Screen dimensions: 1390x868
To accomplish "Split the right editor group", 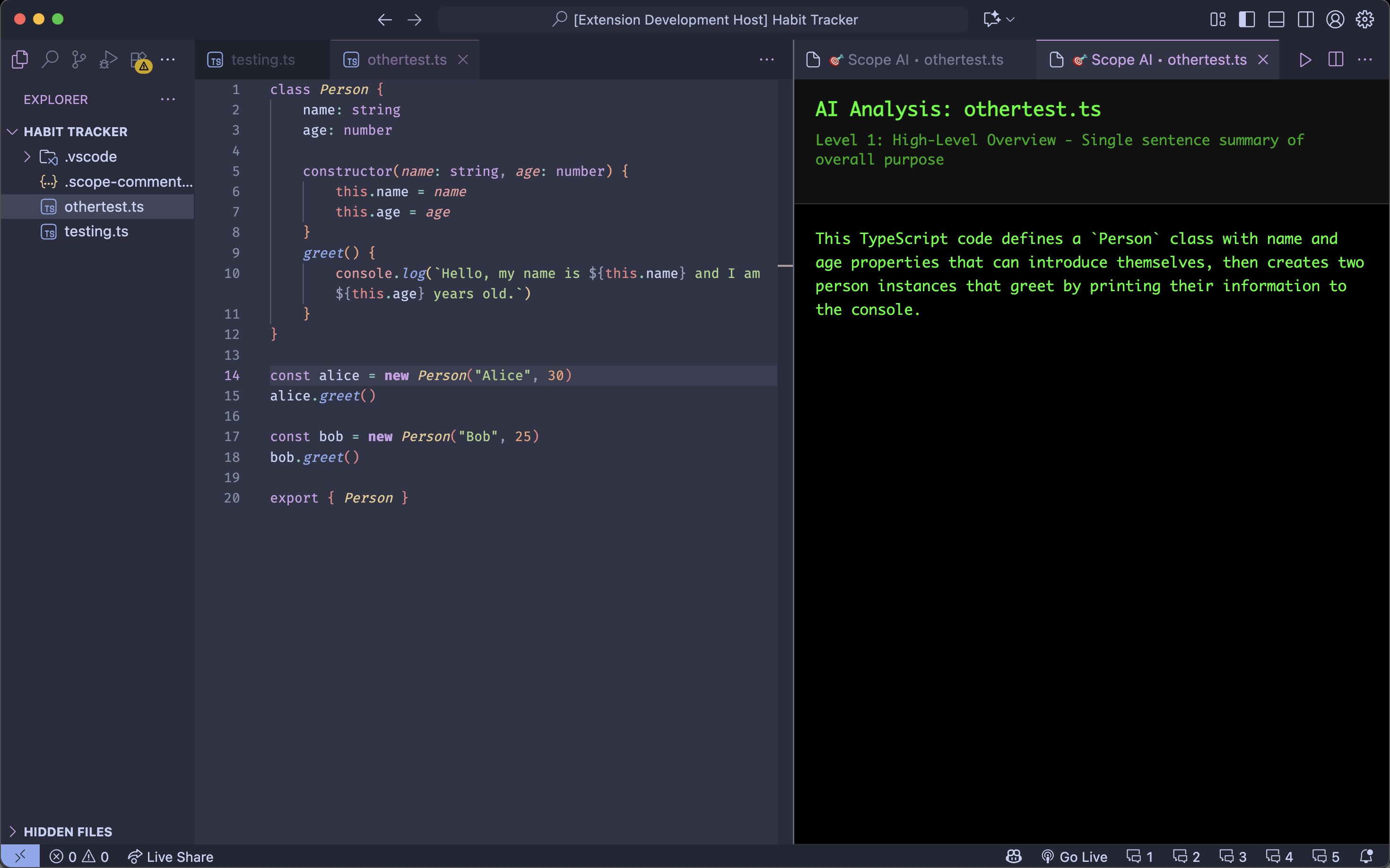I will 1336,60.
